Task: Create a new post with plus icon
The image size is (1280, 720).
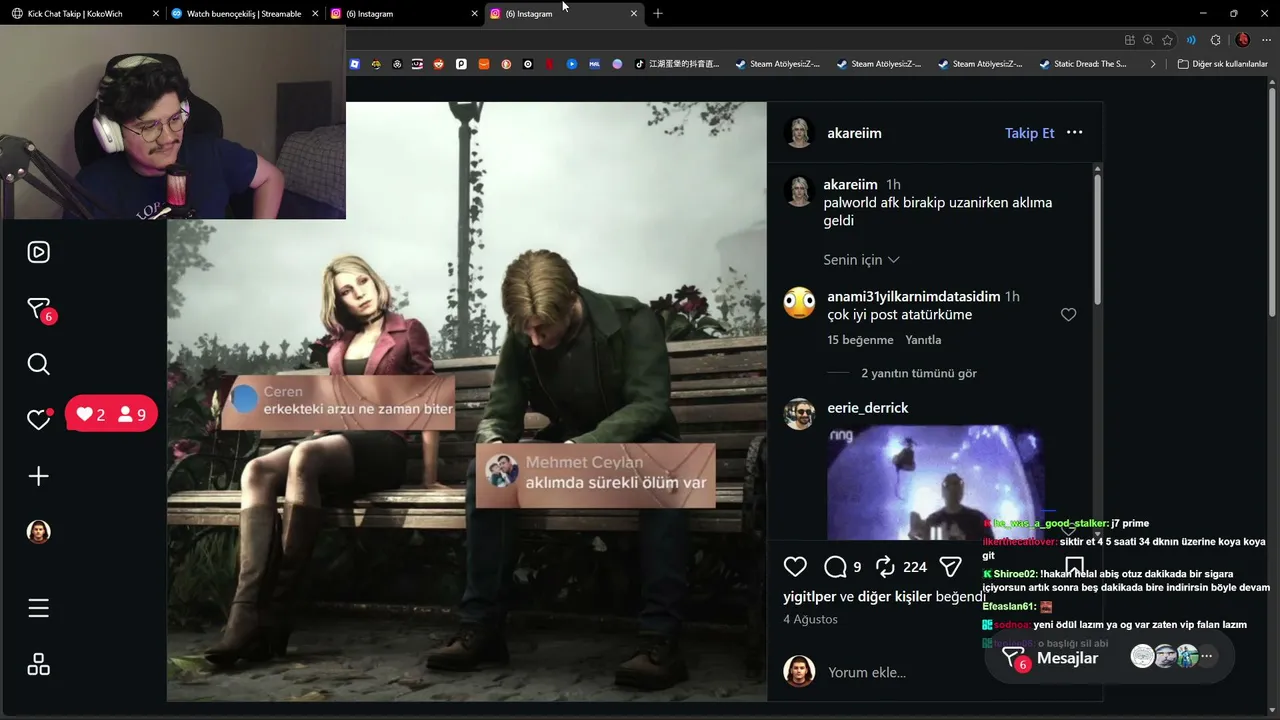Action: pos(38,476)
